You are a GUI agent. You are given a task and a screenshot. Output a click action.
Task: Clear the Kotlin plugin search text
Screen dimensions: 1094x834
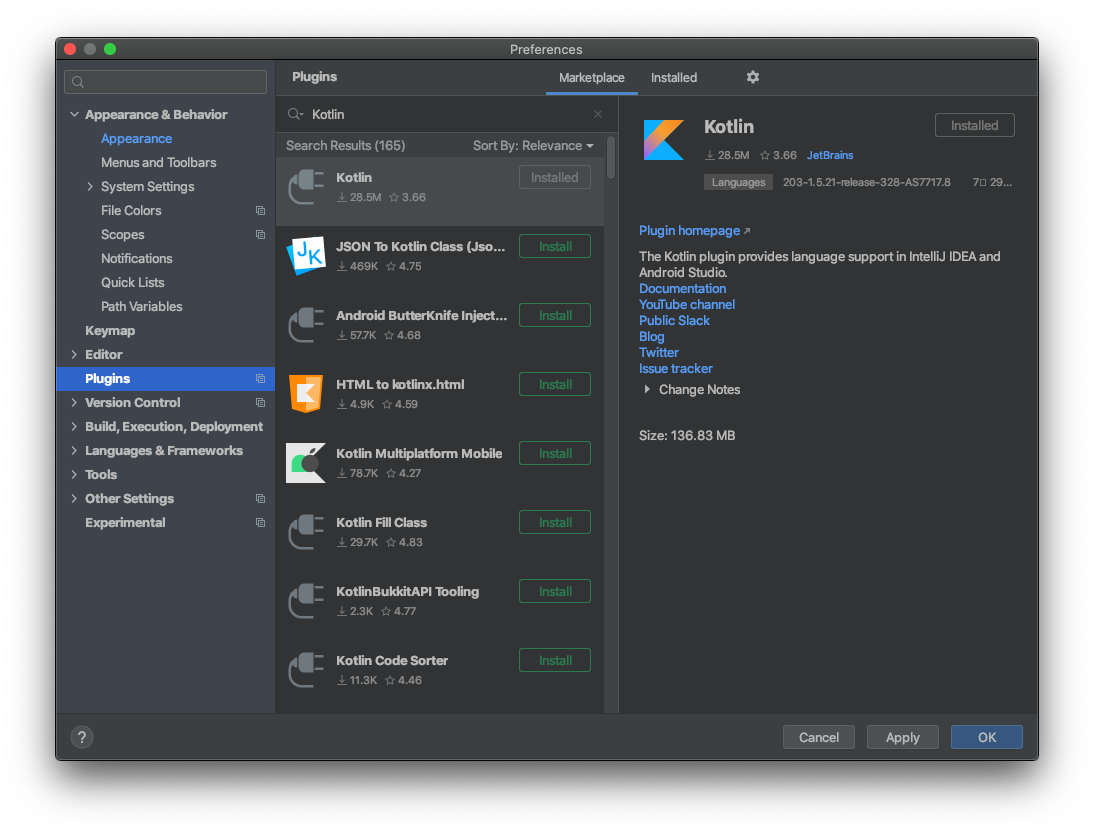tap(598, 114)
